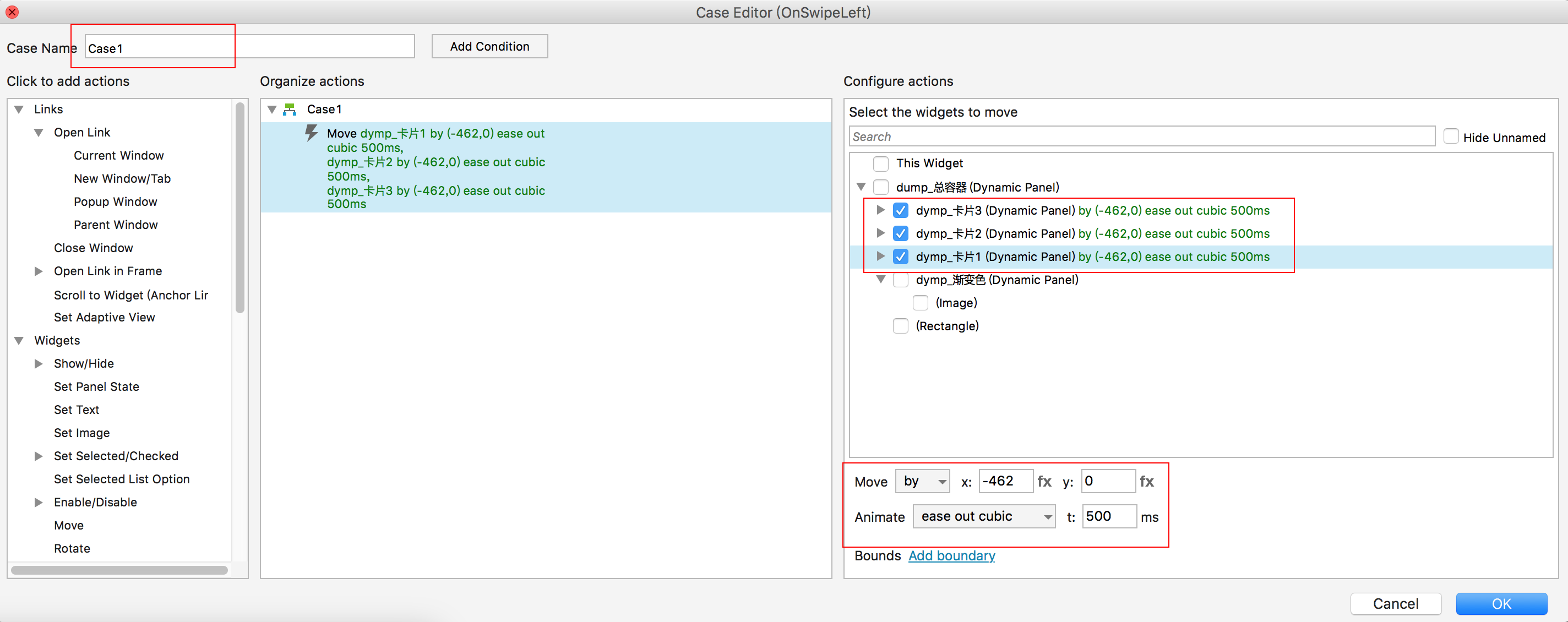Select the Rotate action
The width and height of the screenshot is (1568, 622).
click(x=72, y=548)
